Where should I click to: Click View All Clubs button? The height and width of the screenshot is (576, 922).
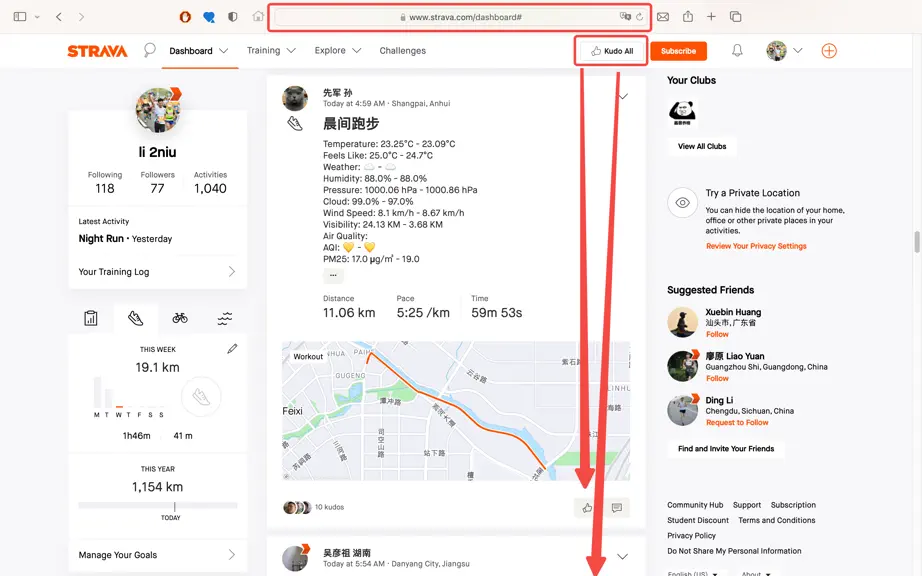(701, 146)
